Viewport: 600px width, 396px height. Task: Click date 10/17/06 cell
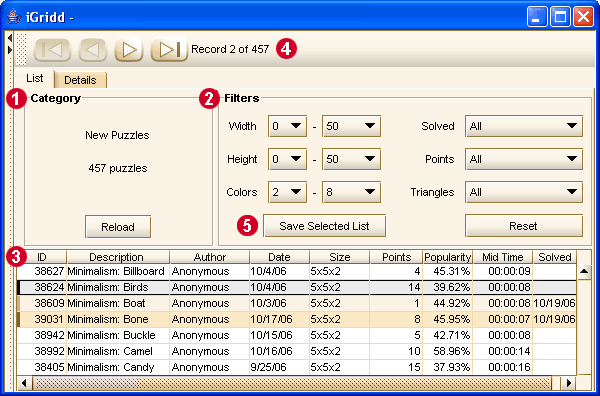[279, 319]
